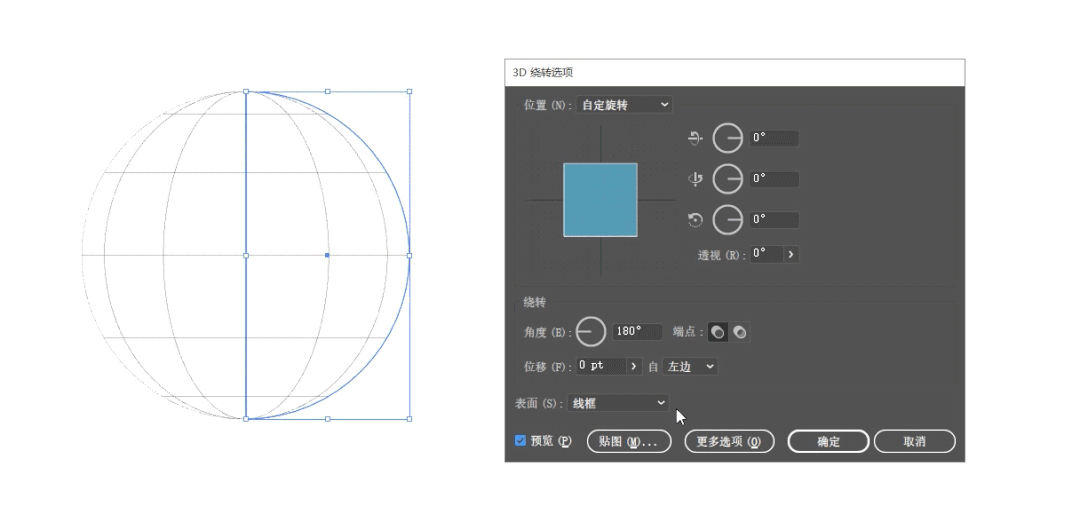
Task: Click the bottom-left anchor point of the semicircle
Action: point(246,419)
